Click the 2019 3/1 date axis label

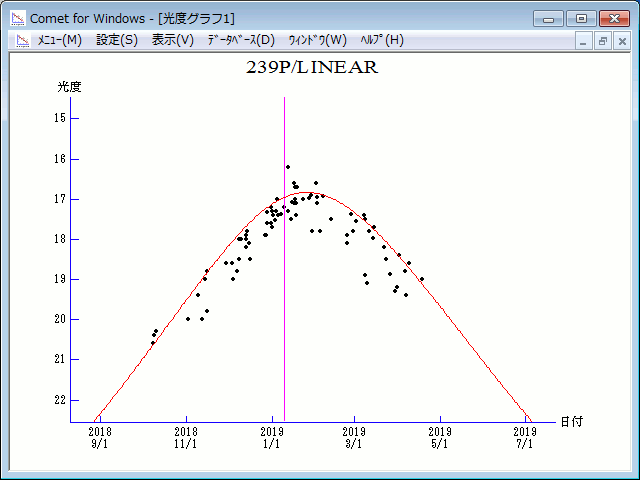click(x=354, y=438)
